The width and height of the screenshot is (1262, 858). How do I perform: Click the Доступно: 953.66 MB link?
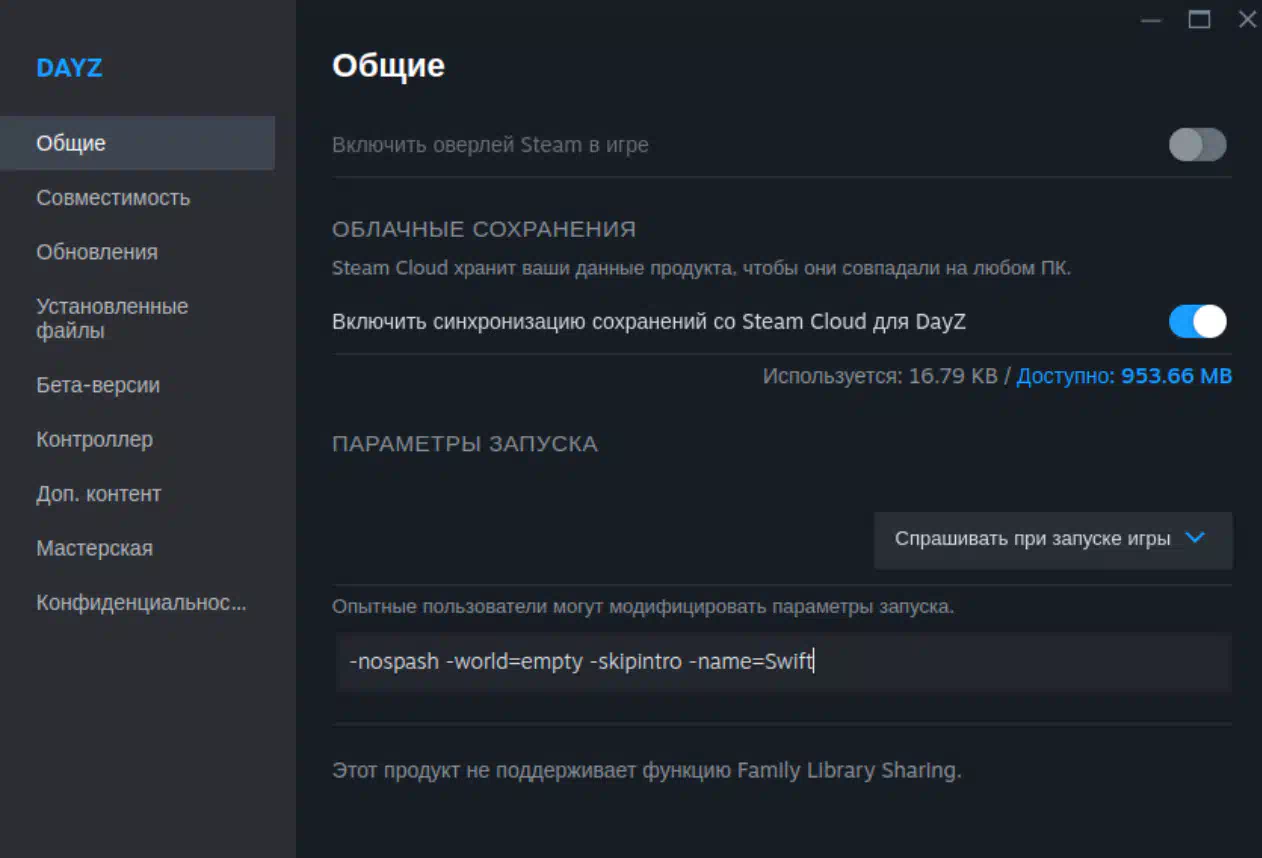pyautogui.click(x=1124, y=377)
